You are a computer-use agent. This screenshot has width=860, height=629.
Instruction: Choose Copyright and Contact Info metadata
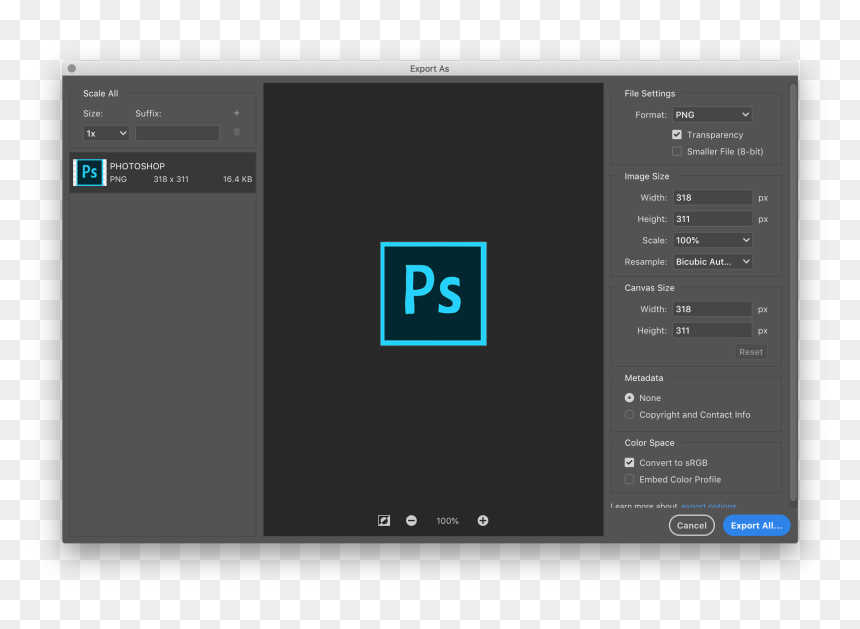tap(629, 415)
